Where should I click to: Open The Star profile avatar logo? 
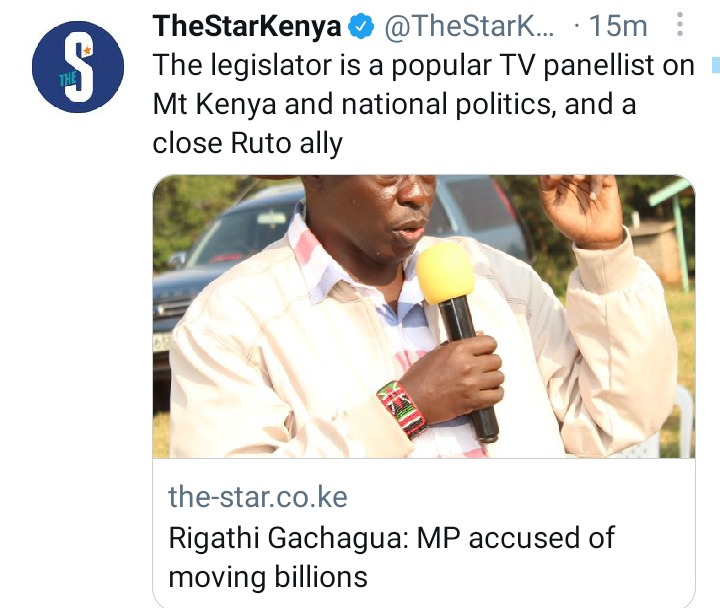[x=78, y=67]
